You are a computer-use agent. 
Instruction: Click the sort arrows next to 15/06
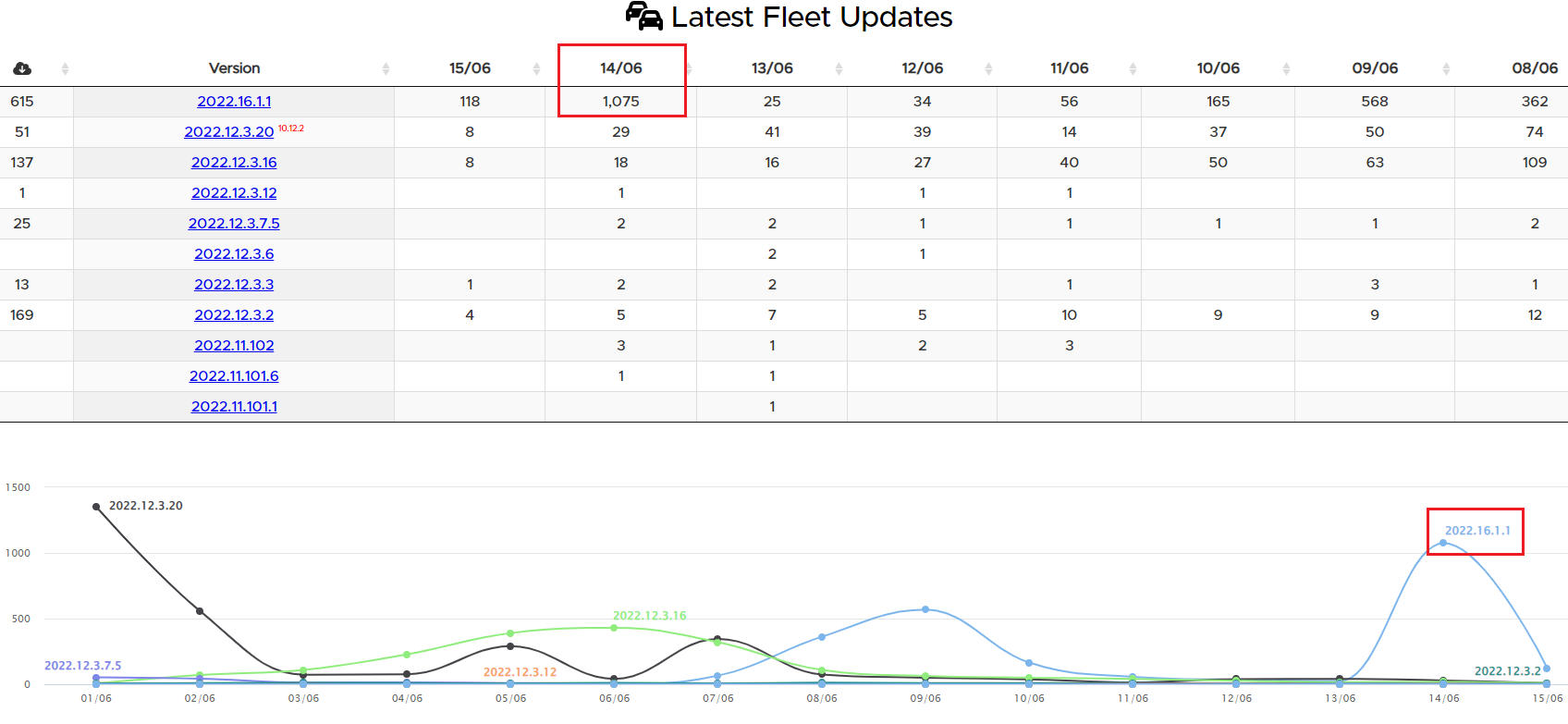[536, 68]
